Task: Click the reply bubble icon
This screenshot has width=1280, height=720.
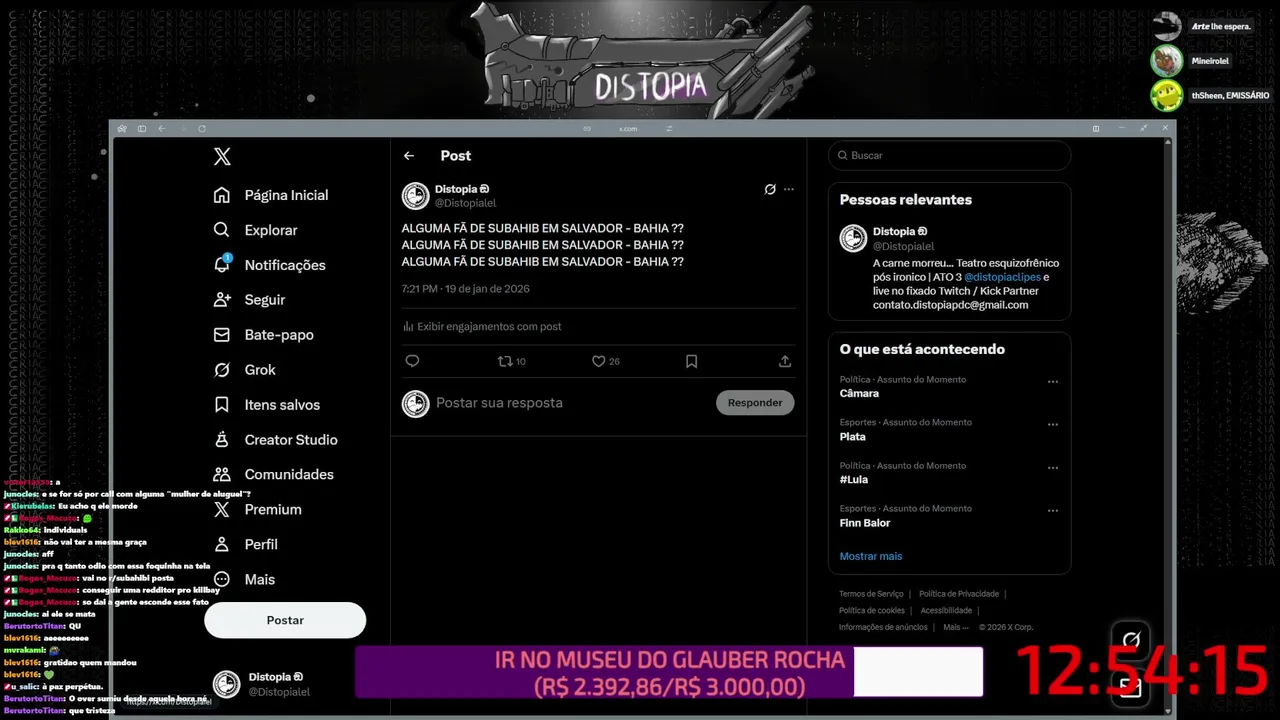Action: tap(412, 361)
